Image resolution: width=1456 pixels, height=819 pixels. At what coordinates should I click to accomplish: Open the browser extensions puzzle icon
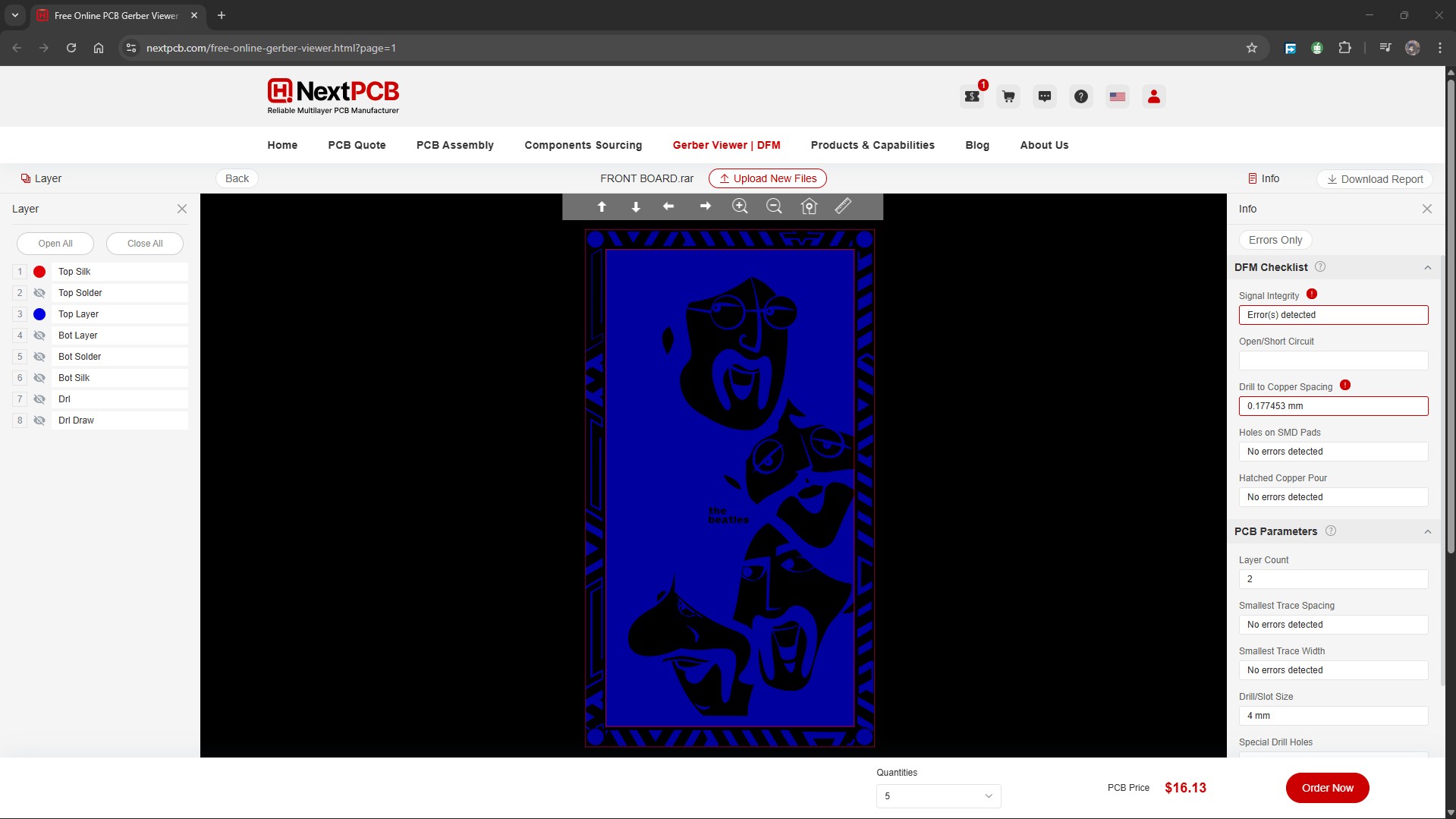[1344, 48]
